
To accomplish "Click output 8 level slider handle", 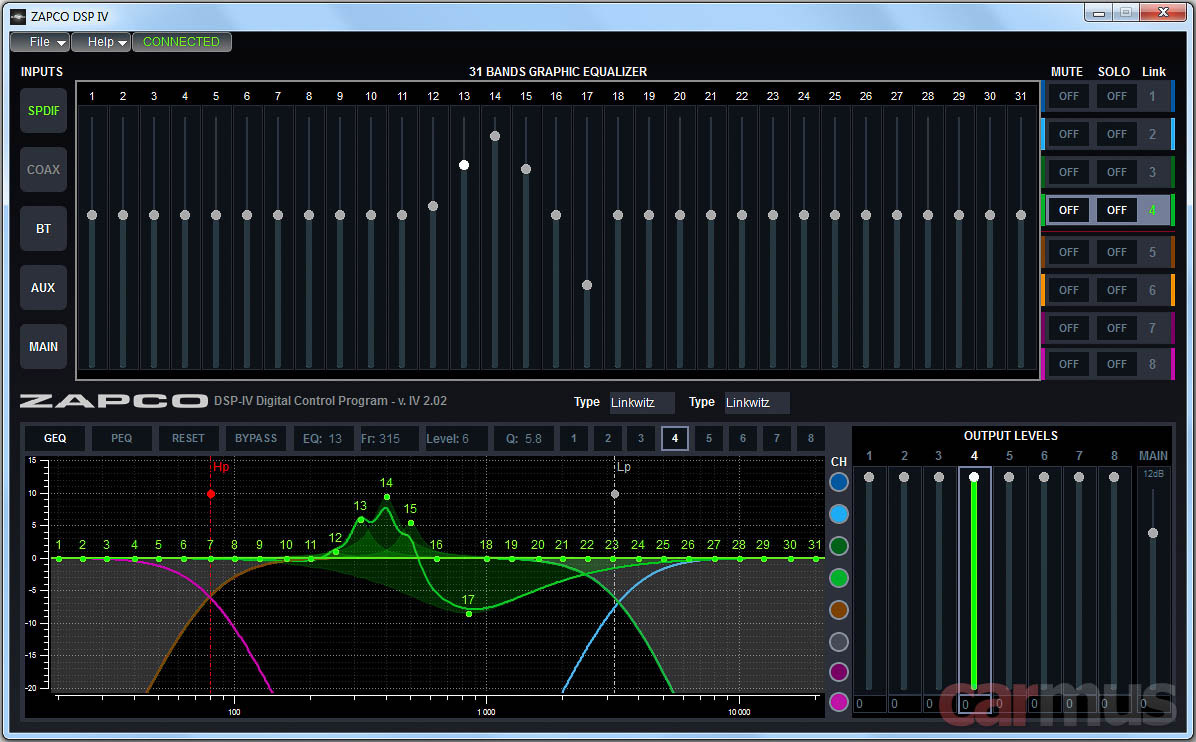I will click(1114, 477).
